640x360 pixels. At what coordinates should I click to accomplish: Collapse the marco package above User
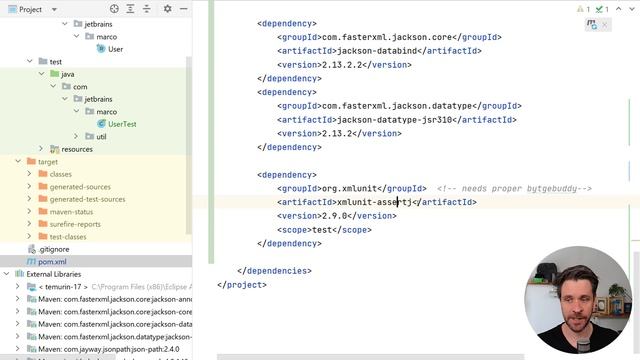[76, 36]
